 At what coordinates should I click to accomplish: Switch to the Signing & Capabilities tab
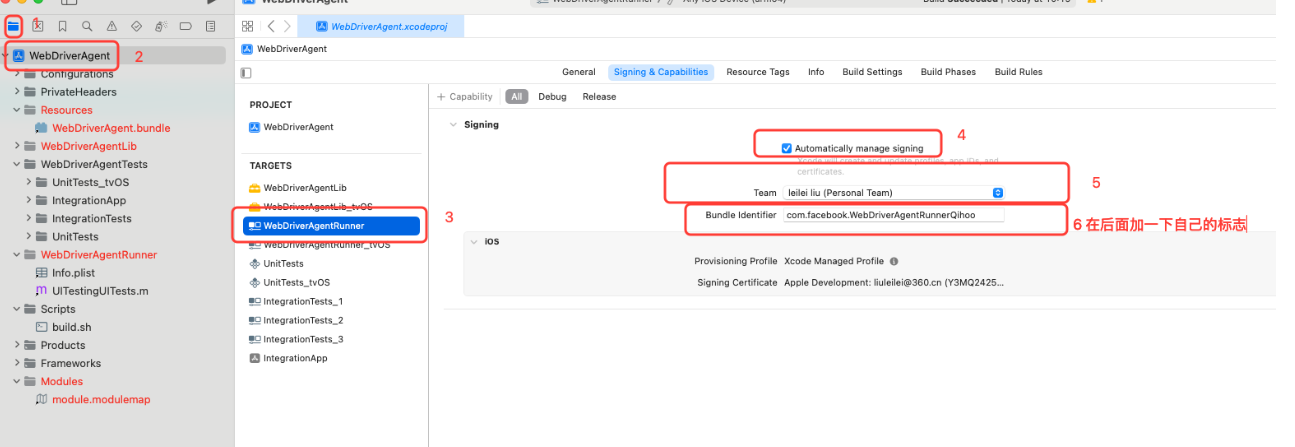661,72
